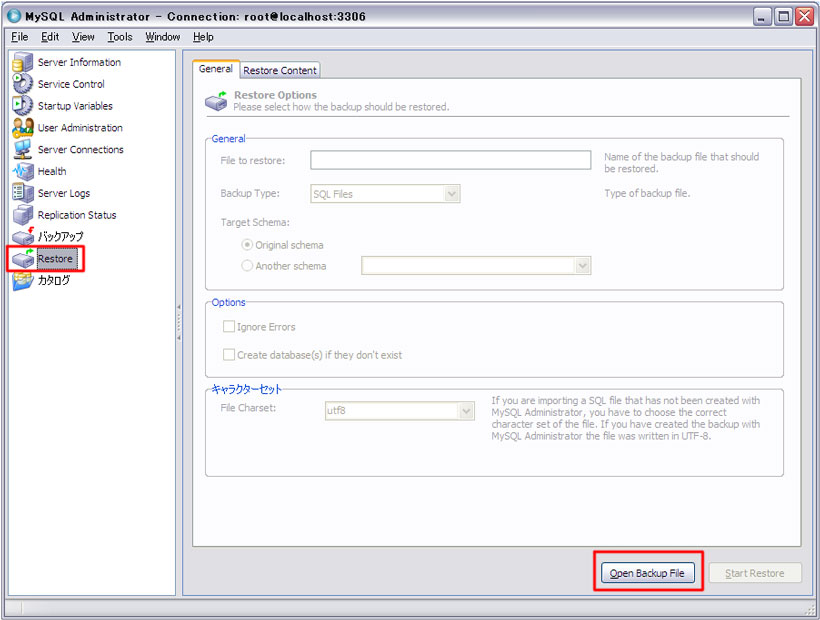Viewport: 820px width, 620px height.
Task: Expand the Backup Type dropdown
Action: pos(452,194)
